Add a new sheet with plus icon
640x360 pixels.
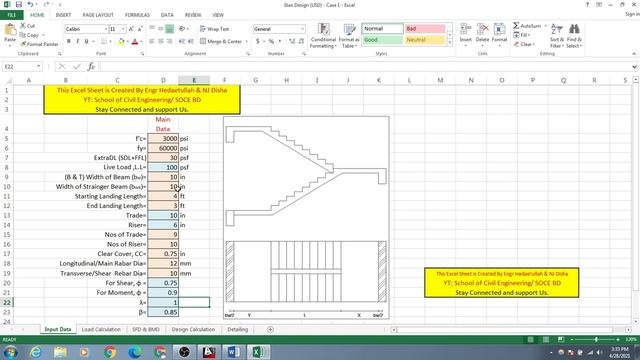pyautogui.click(x=270, y=329)
